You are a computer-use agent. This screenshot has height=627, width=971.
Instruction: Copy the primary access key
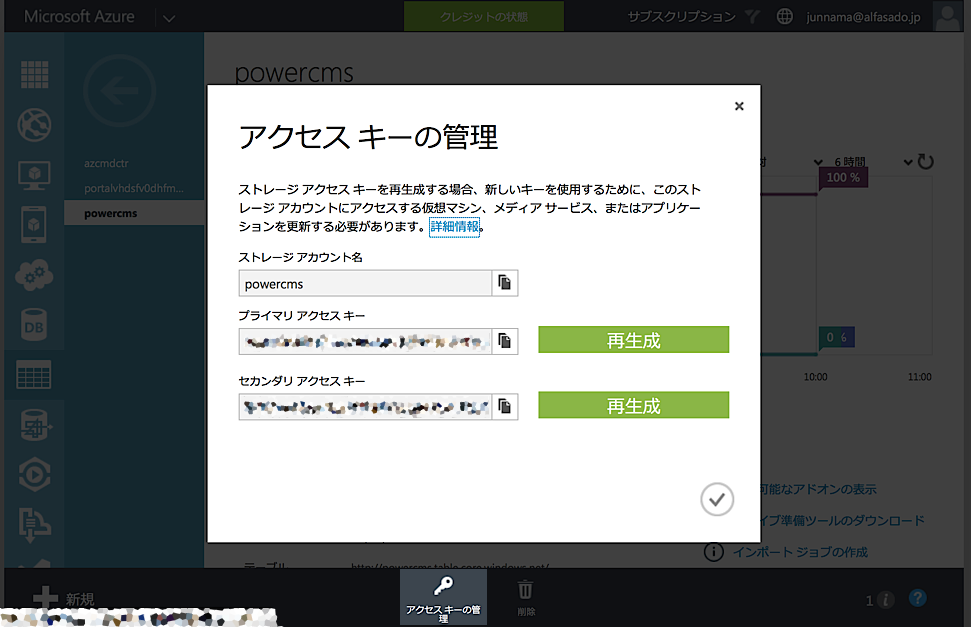[x=505, y=341]
